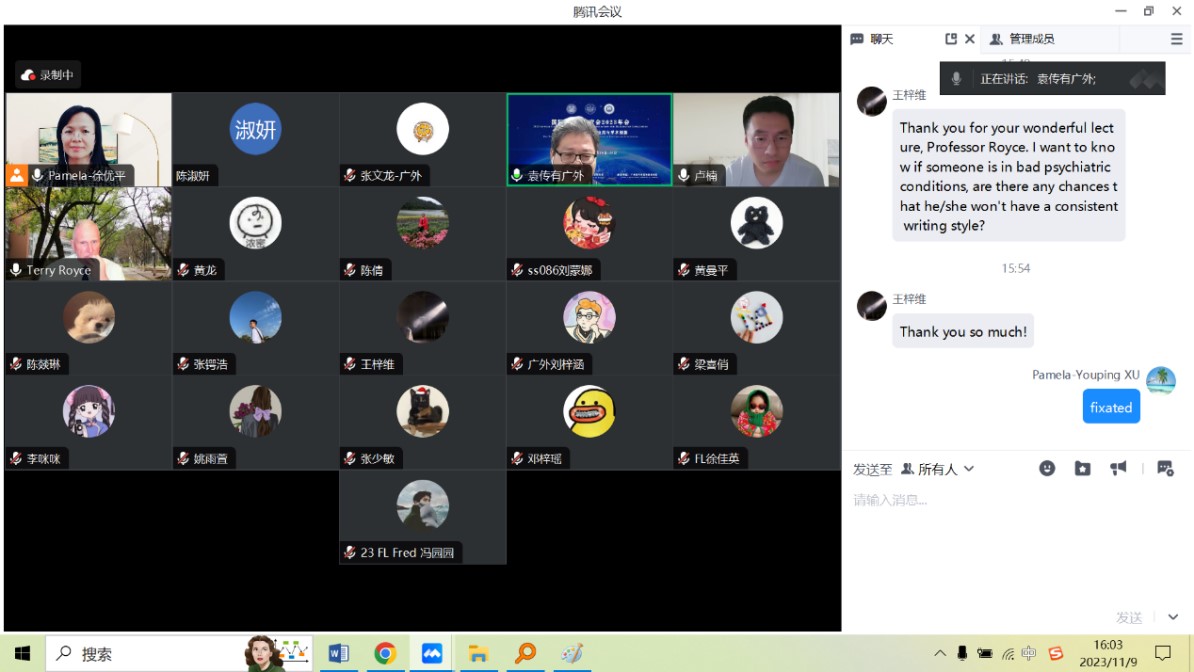Toggle microphone for Terry Royce

tap(16, 270)
